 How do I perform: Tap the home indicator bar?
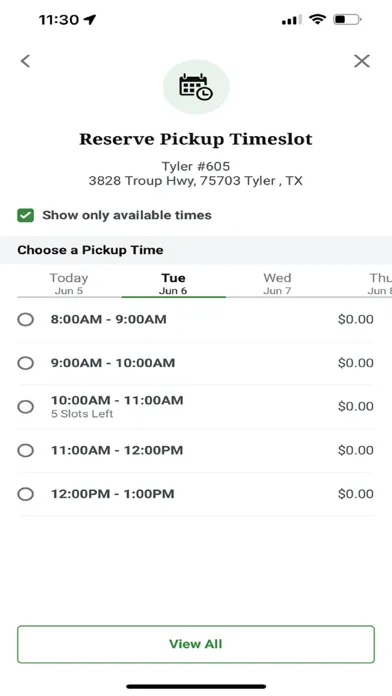click(196, 686)
